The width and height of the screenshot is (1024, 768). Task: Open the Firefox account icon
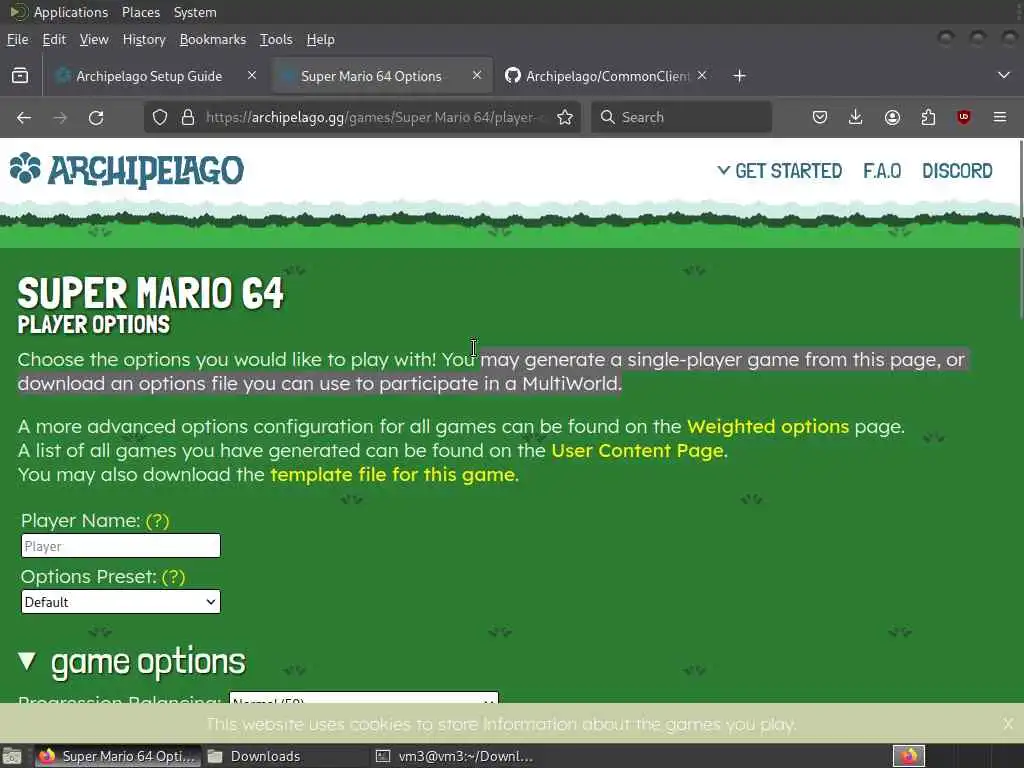(892, 118)
